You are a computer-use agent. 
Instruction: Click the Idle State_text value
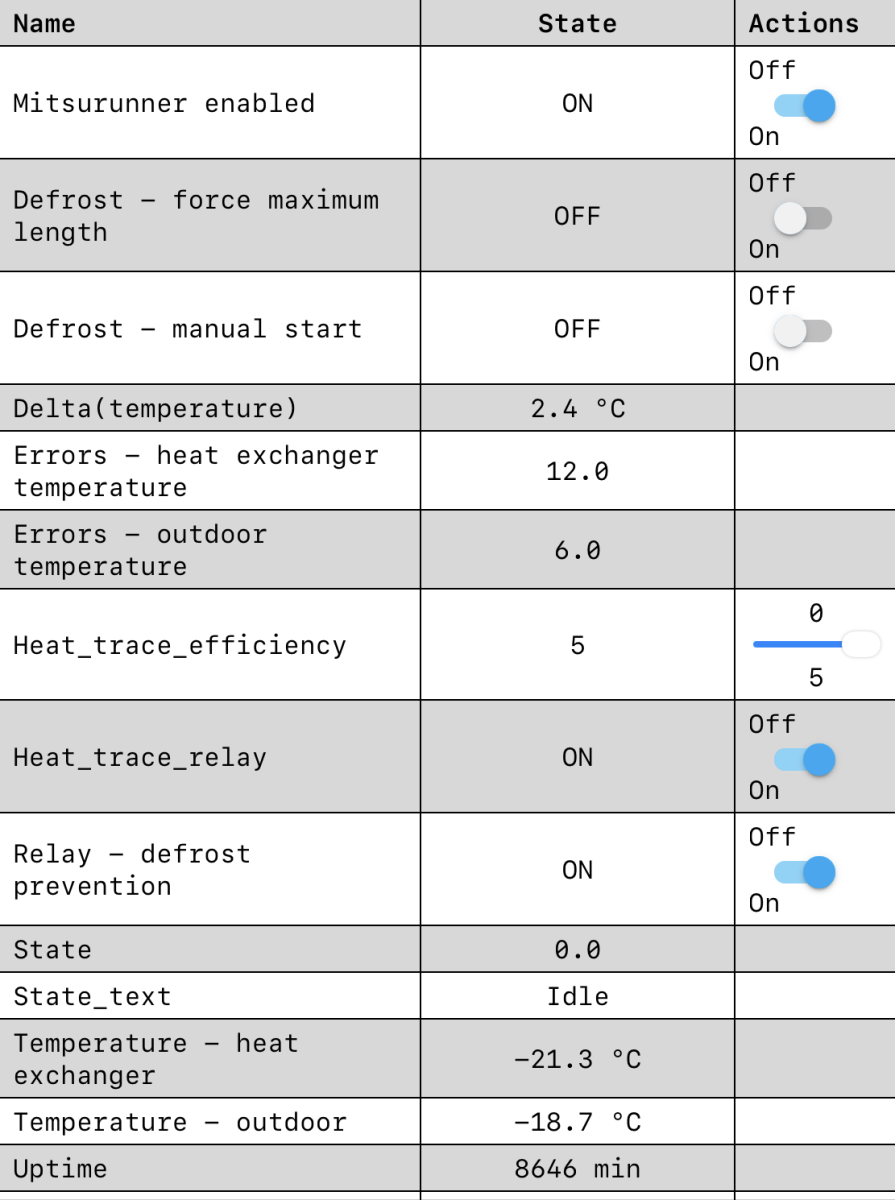pos(577,996)
